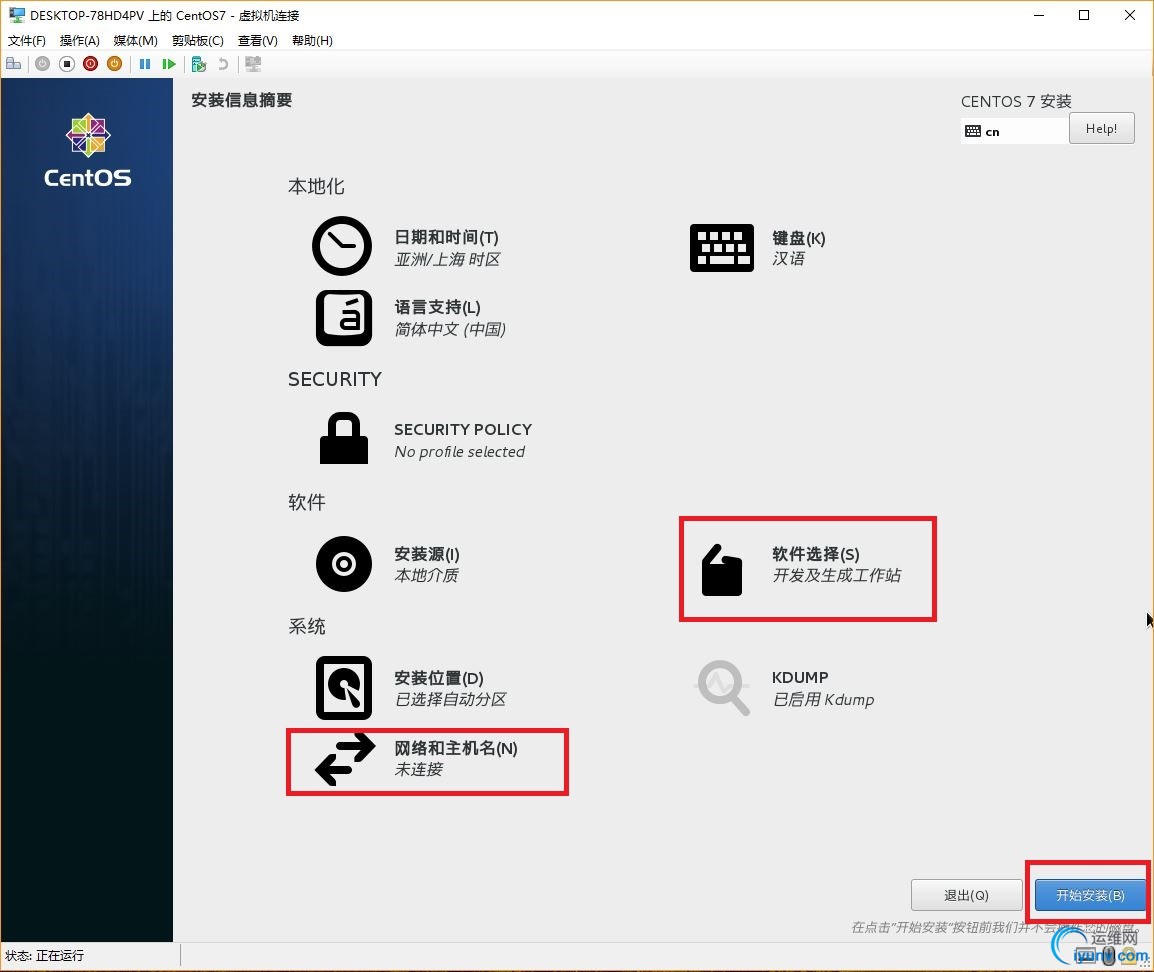
Task: Open the SECURITY POLICY padlock item
Action: (x=425, y=439)
